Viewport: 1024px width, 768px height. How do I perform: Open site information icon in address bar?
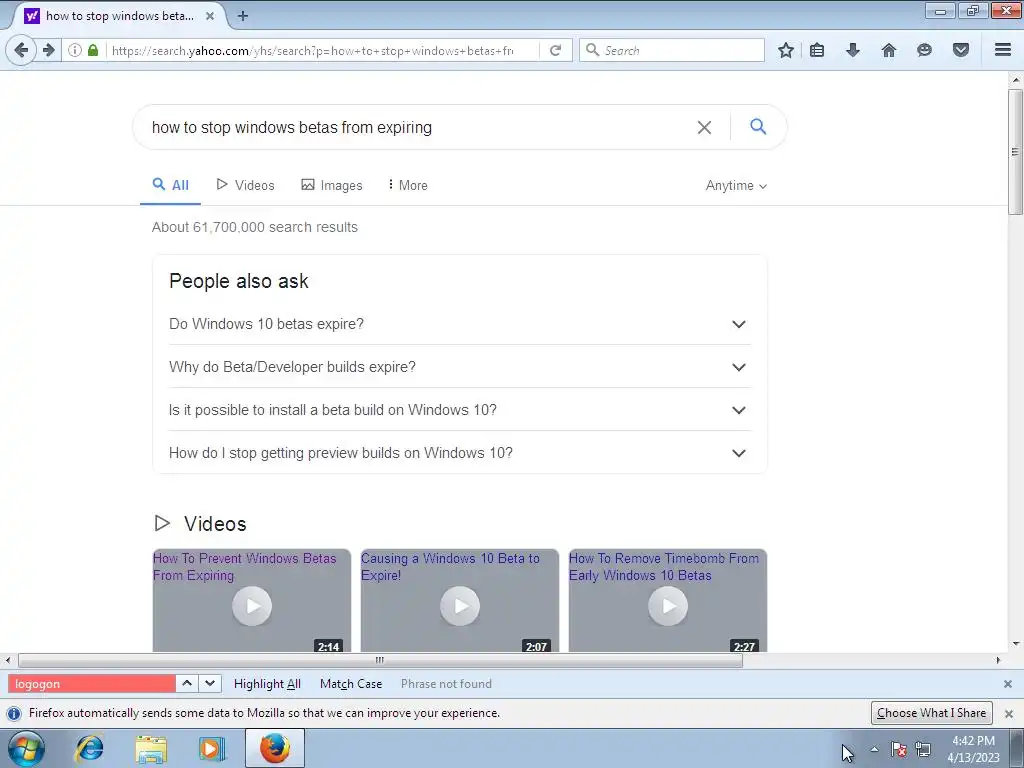click(x=75, y=50)
